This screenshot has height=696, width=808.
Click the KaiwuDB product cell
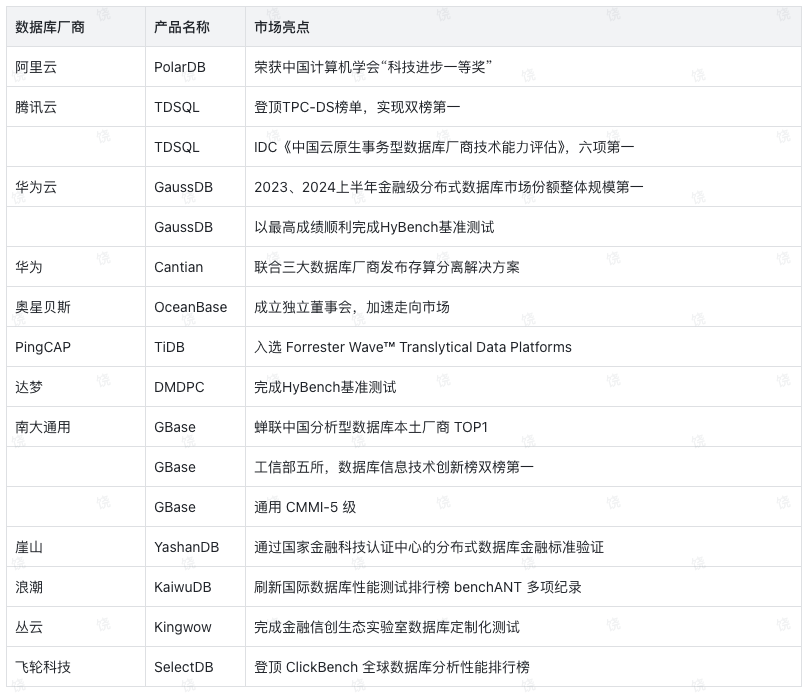(195, 587)
